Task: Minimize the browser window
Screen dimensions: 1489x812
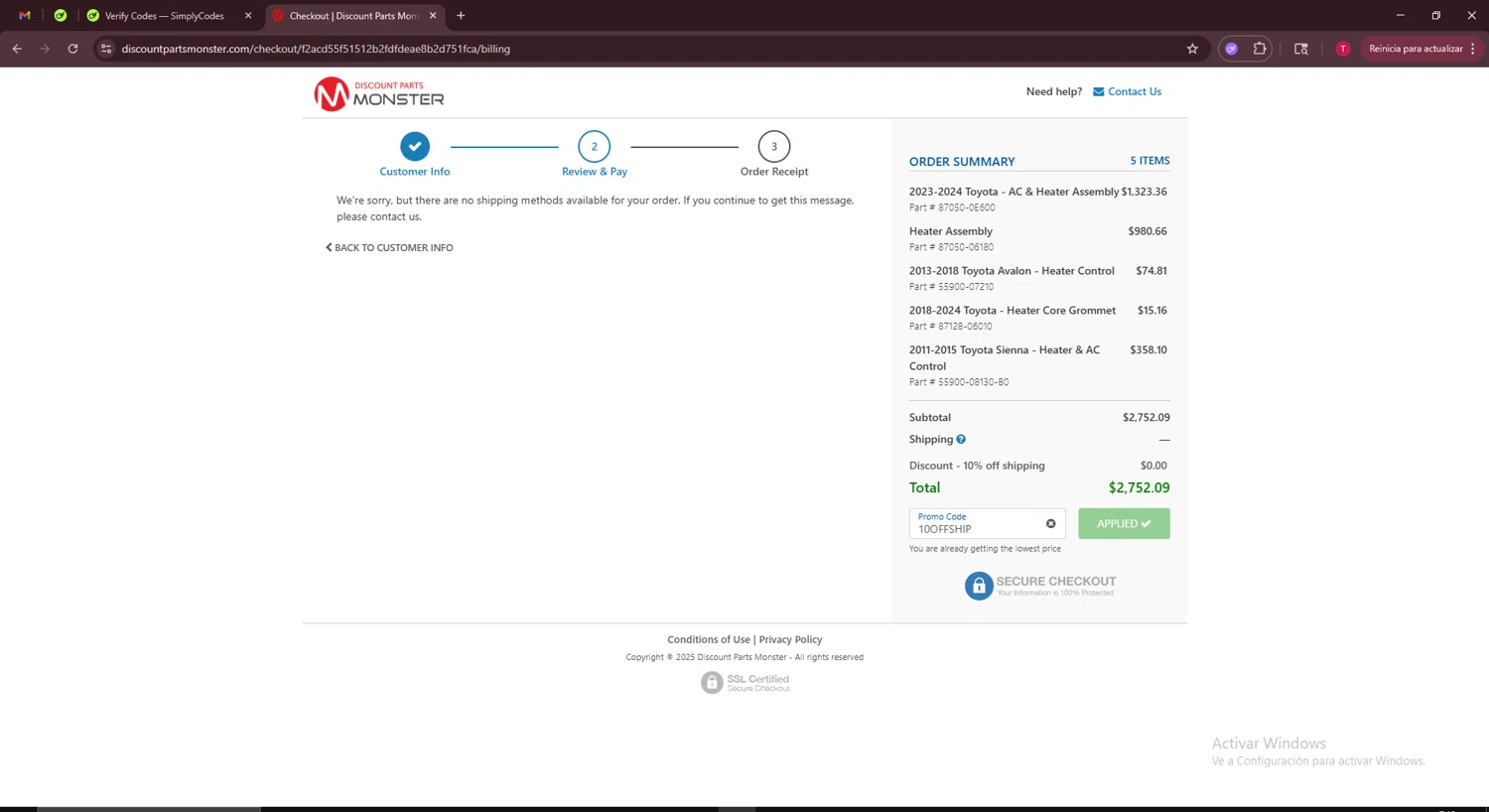Action: coord(1400,16)
